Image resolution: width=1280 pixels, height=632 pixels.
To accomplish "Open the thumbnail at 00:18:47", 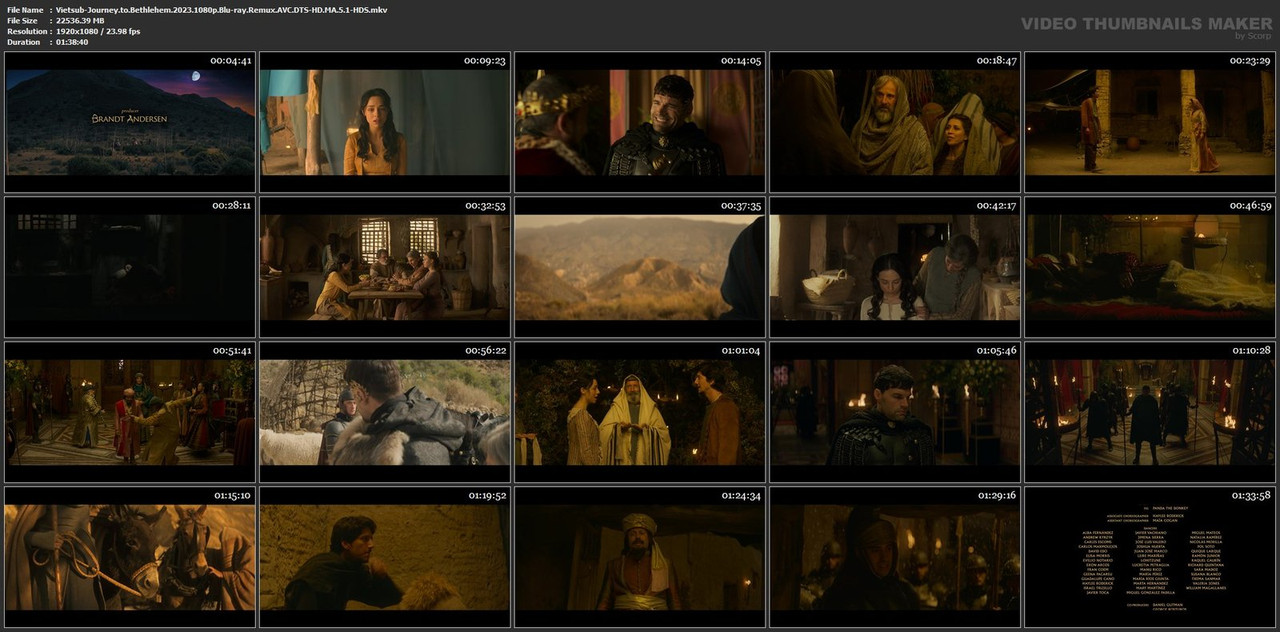I will click(x=895, y=122).
